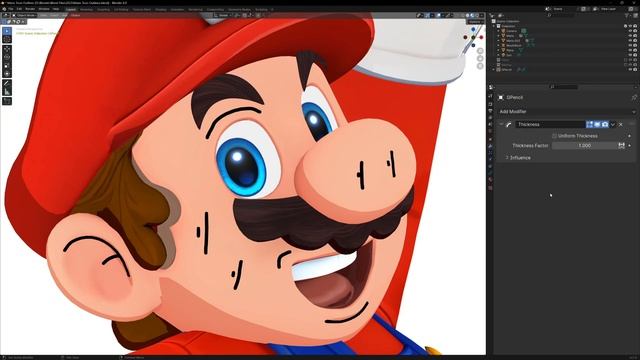Viewport: 640px width, 360px height.
Task: Open the Modifiers wrench properties tab
Action: (490, 146)
